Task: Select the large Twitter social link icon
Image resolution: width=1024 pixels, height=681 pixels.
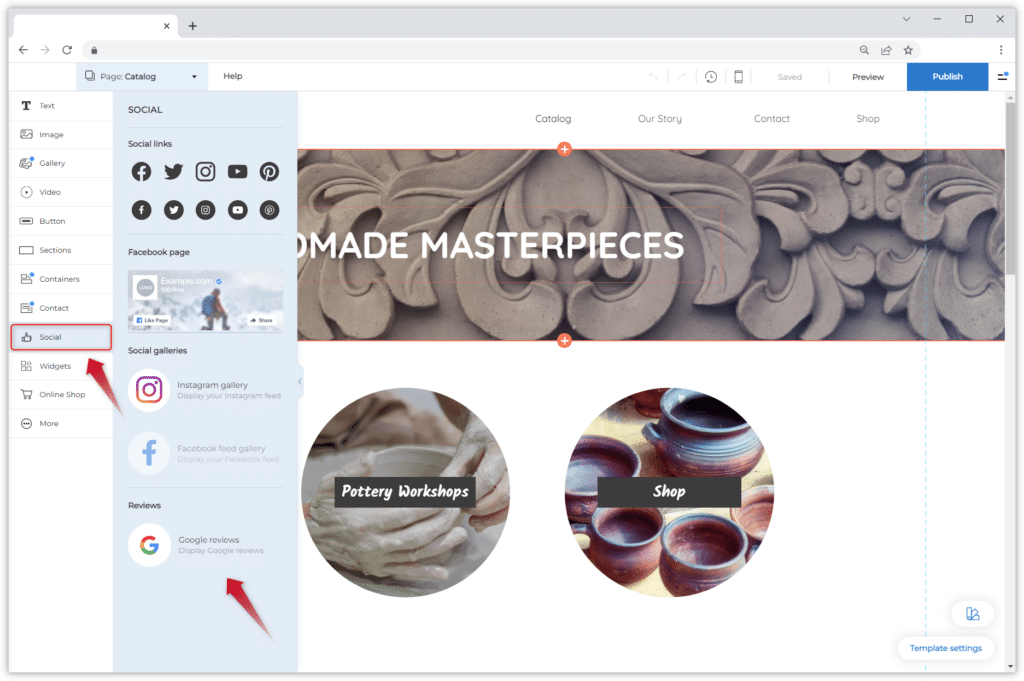Action: pyautogui.click(x=174, y=172)
